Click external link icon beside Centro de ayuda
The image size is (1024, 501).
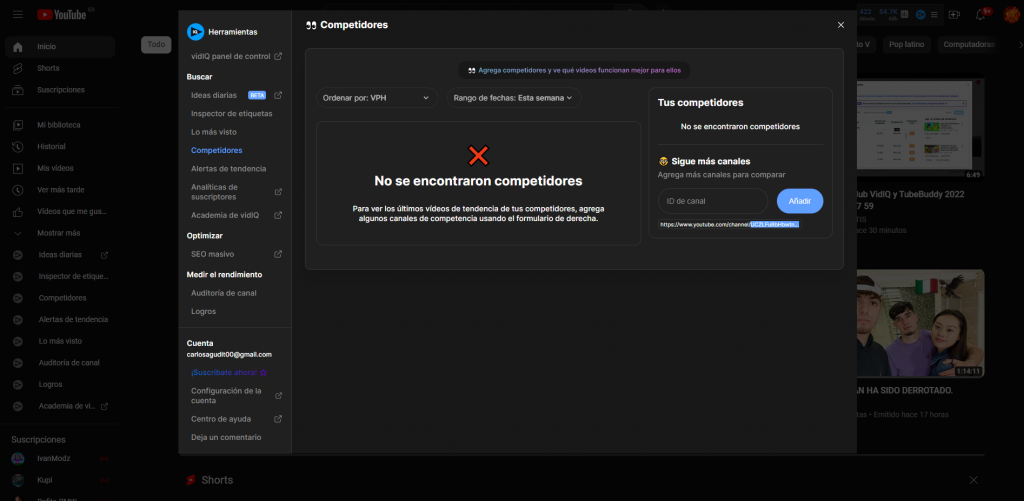278,419
